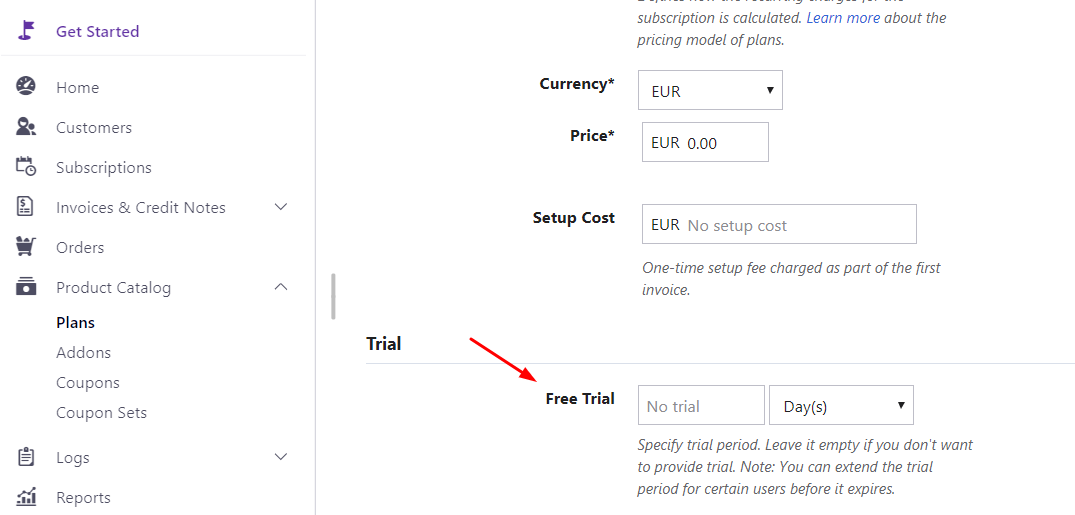
Task: Click the Customers people icon
Action: [x=26, y=127]
